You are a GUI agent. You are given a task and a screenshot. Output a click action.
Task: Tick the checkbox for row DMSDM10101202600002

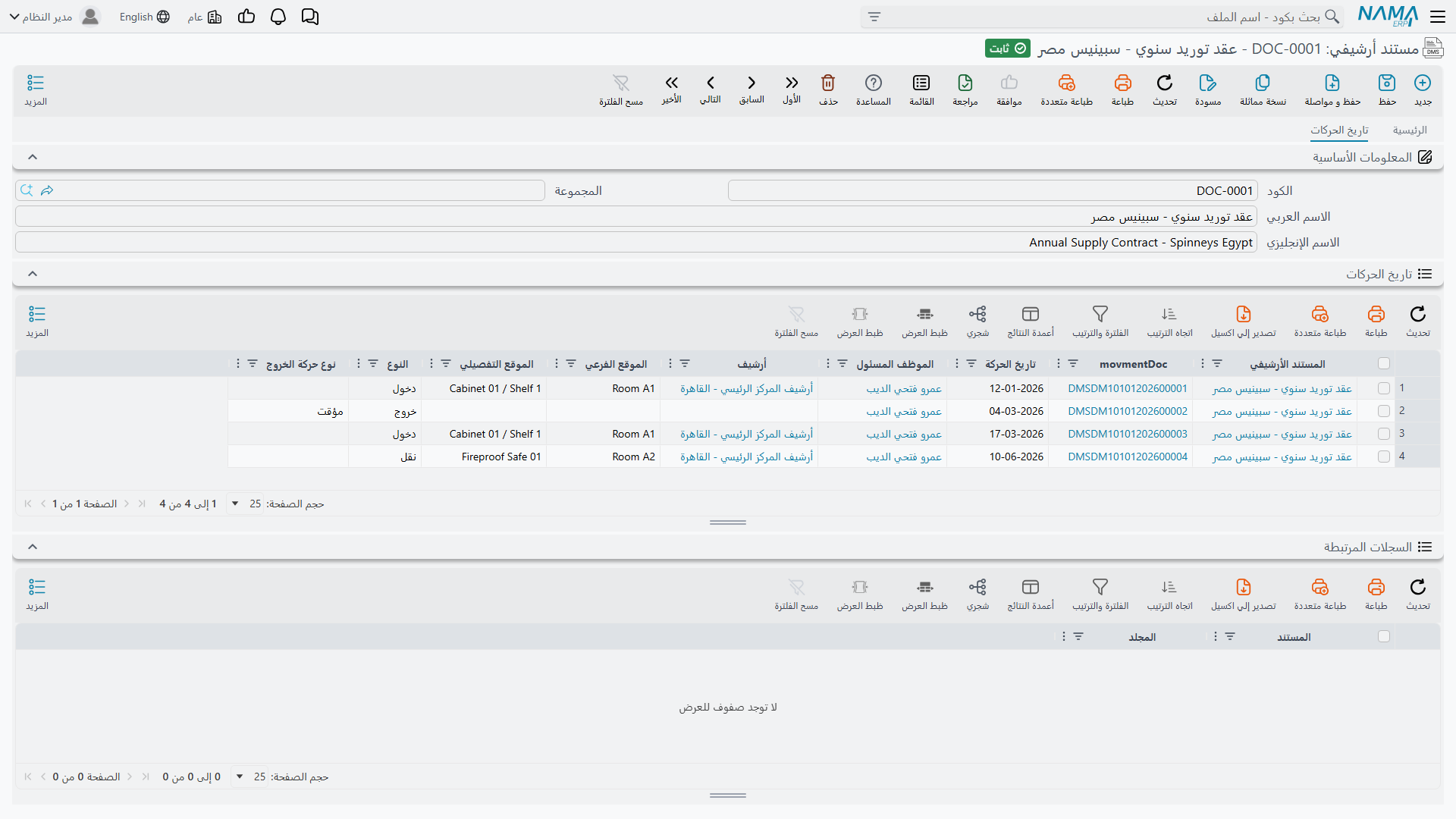tap(1384, 411)
